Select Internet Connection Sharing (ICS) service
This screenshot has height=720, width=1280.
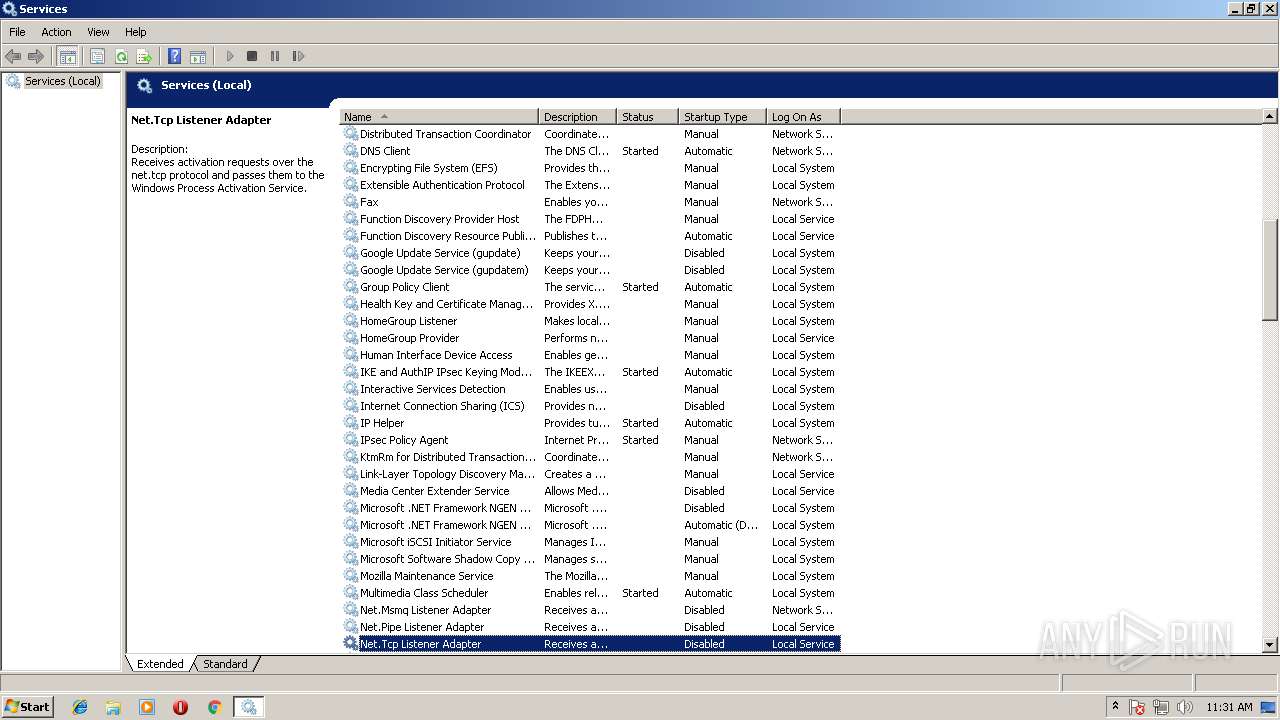coord(590,406)
